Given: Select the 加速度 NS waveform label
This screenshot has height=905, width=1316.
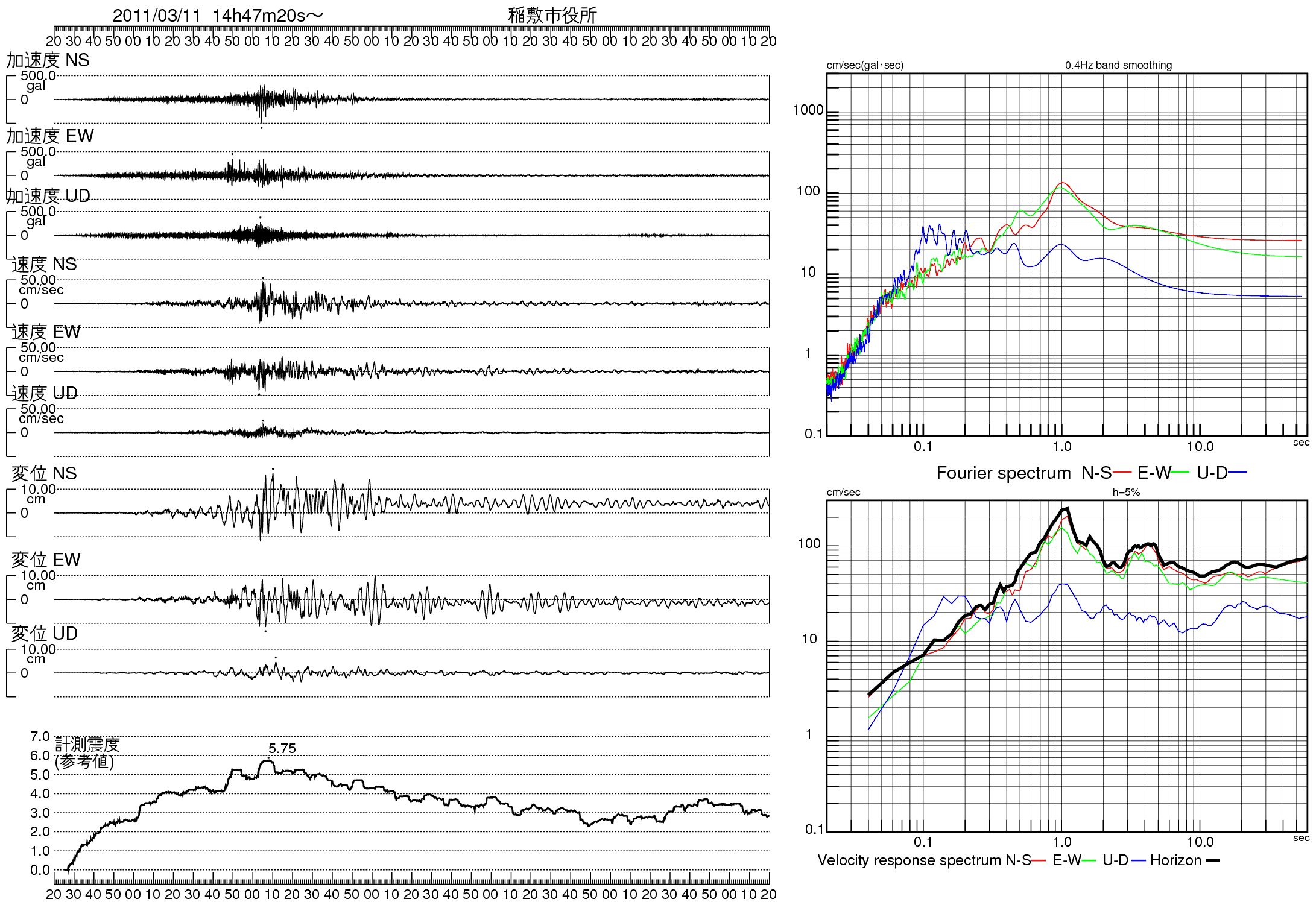Looking at the screenshot, I should pos(48,60).
